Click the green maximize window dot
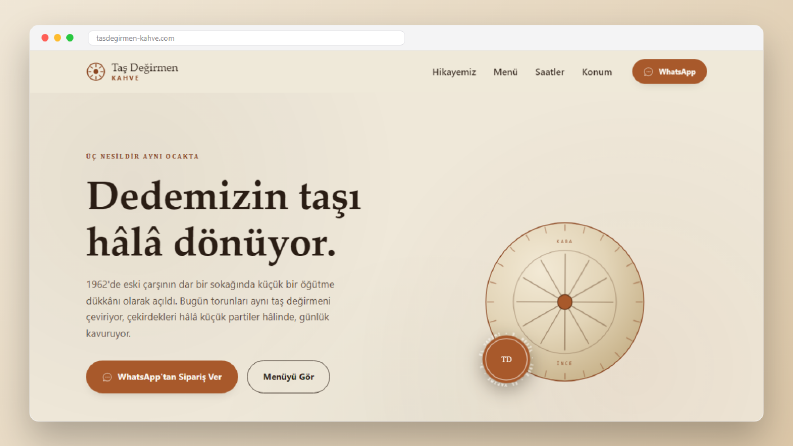 tap(70, 38)
